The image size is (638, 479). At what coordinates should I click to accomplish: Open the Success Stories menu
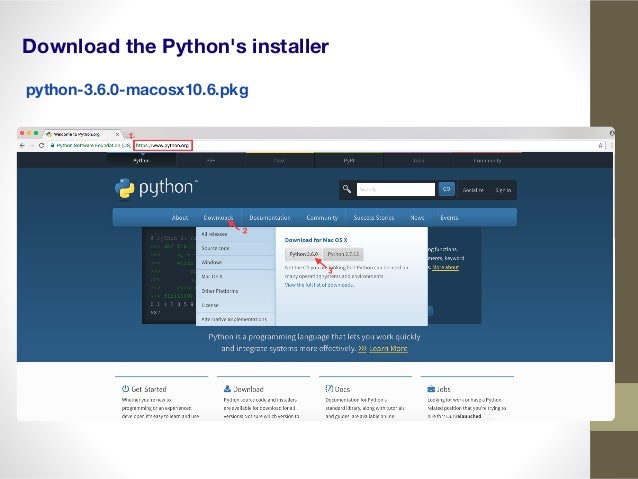[374, 218]
